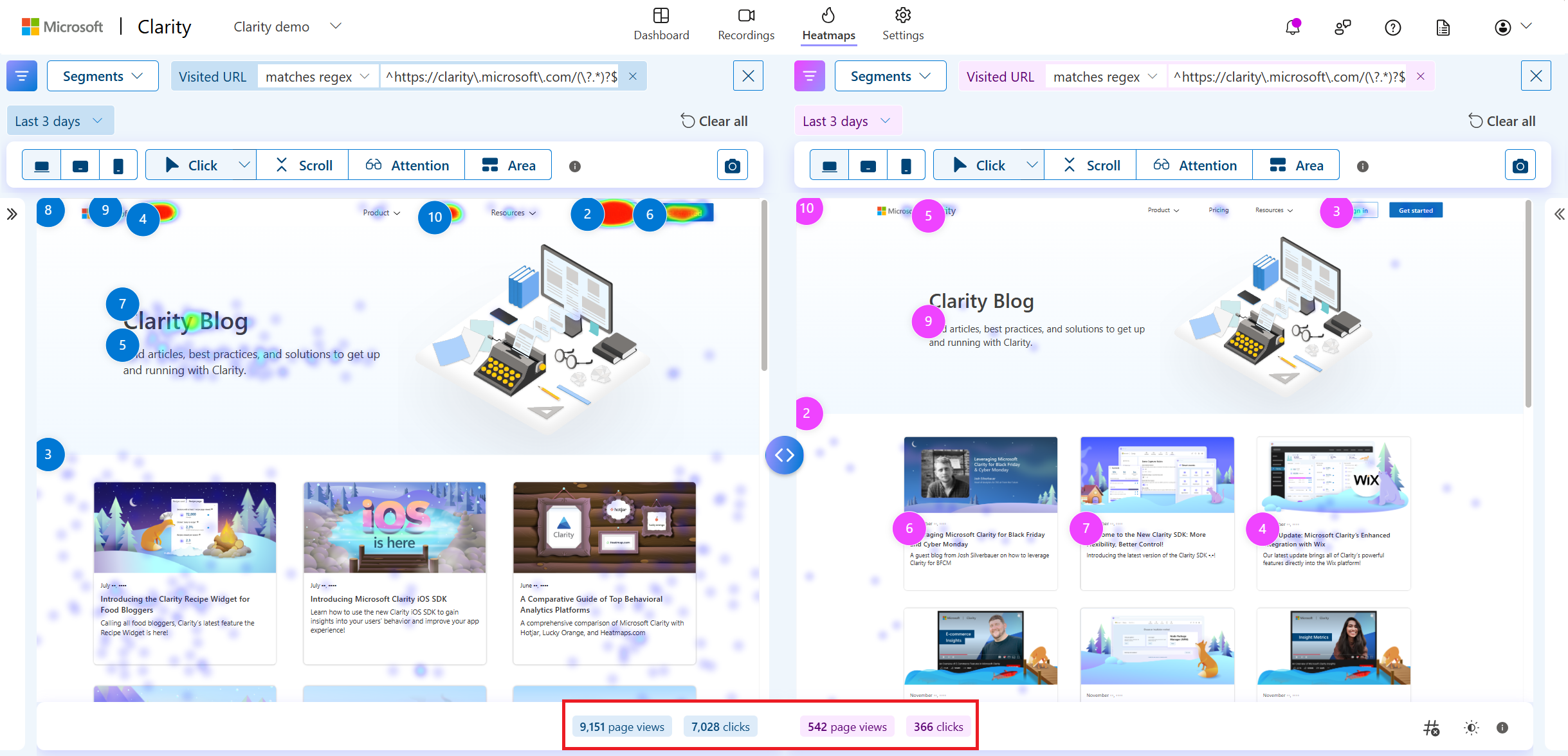Click right heatmap vertical scrollbar
Screen dimensions: 1568x756
coord(1528,303)
